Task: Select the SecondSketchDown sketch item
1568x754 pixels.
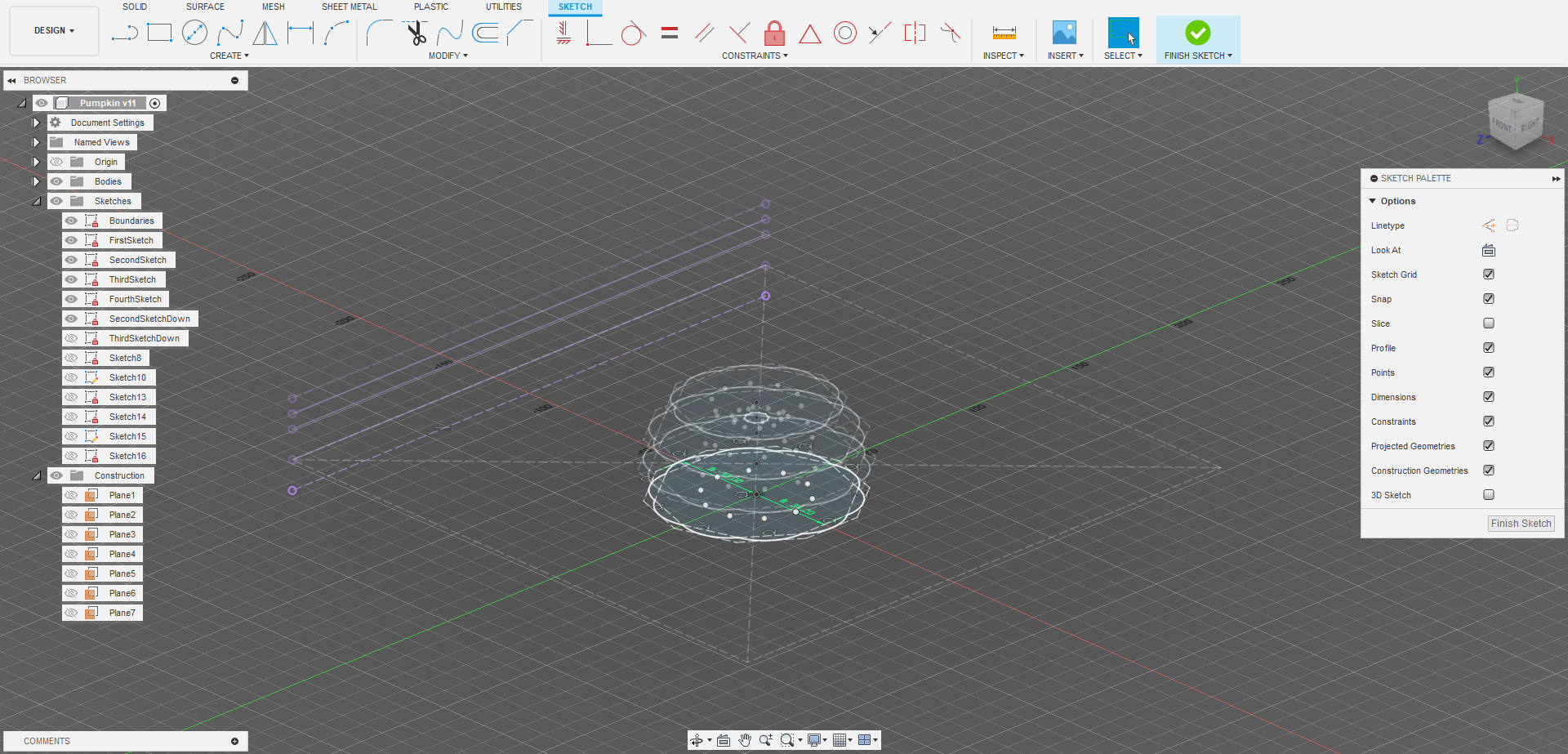Action: pos(149,319)
